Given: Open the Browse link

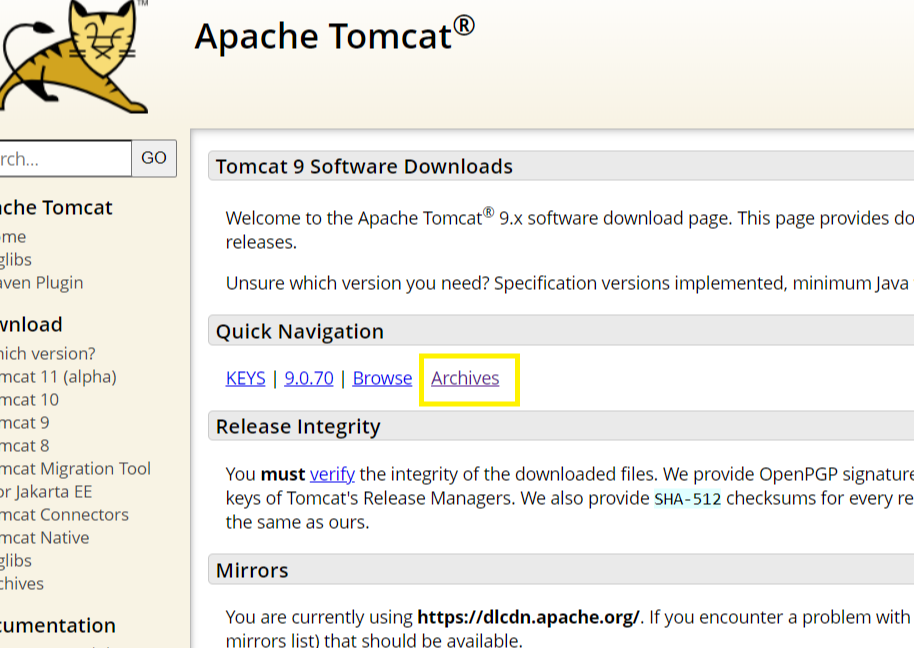Looking at the screenshot, I should [382, 378].
